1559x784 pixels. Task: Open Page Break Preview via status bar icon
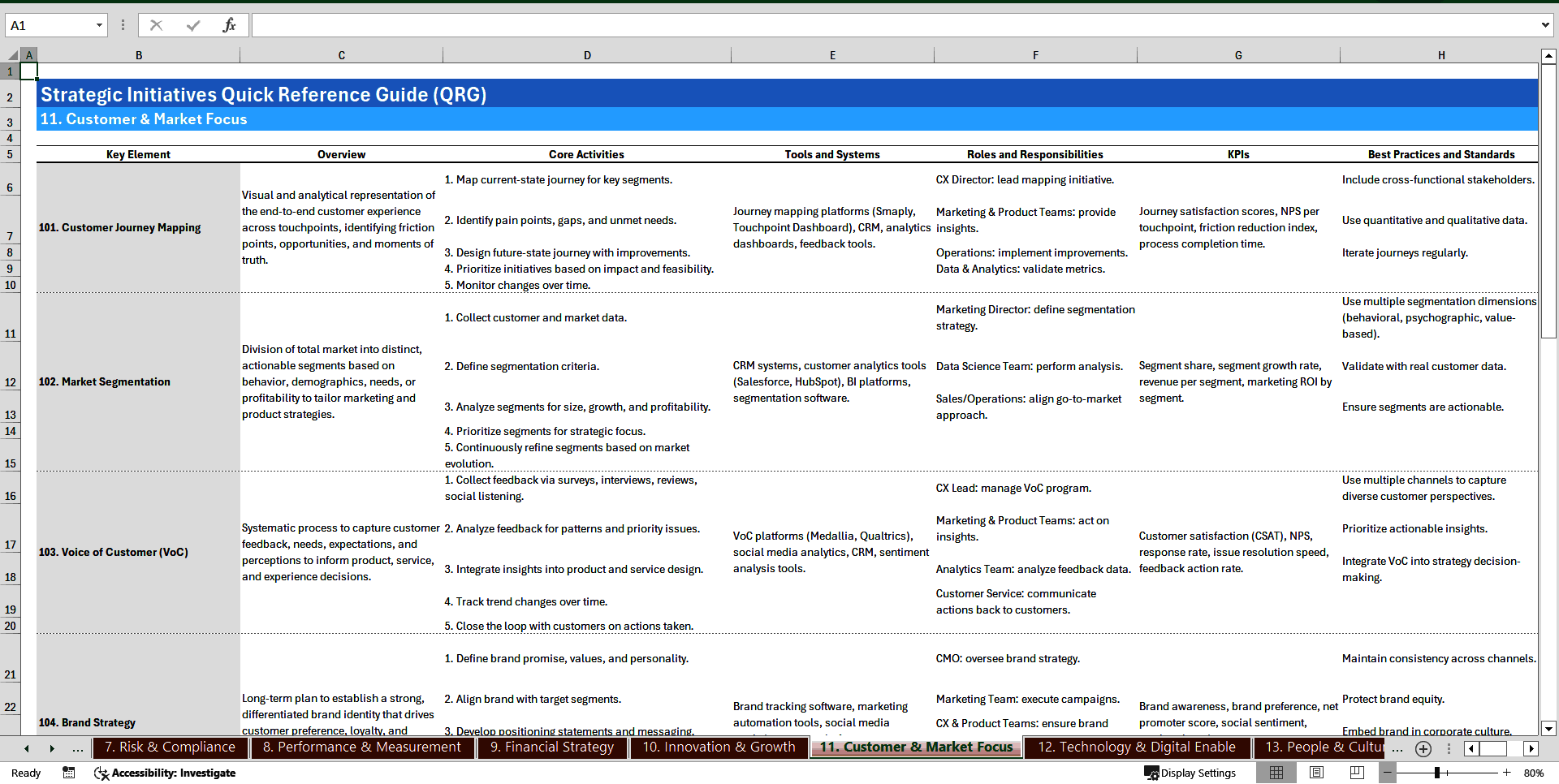point(1356,773)
